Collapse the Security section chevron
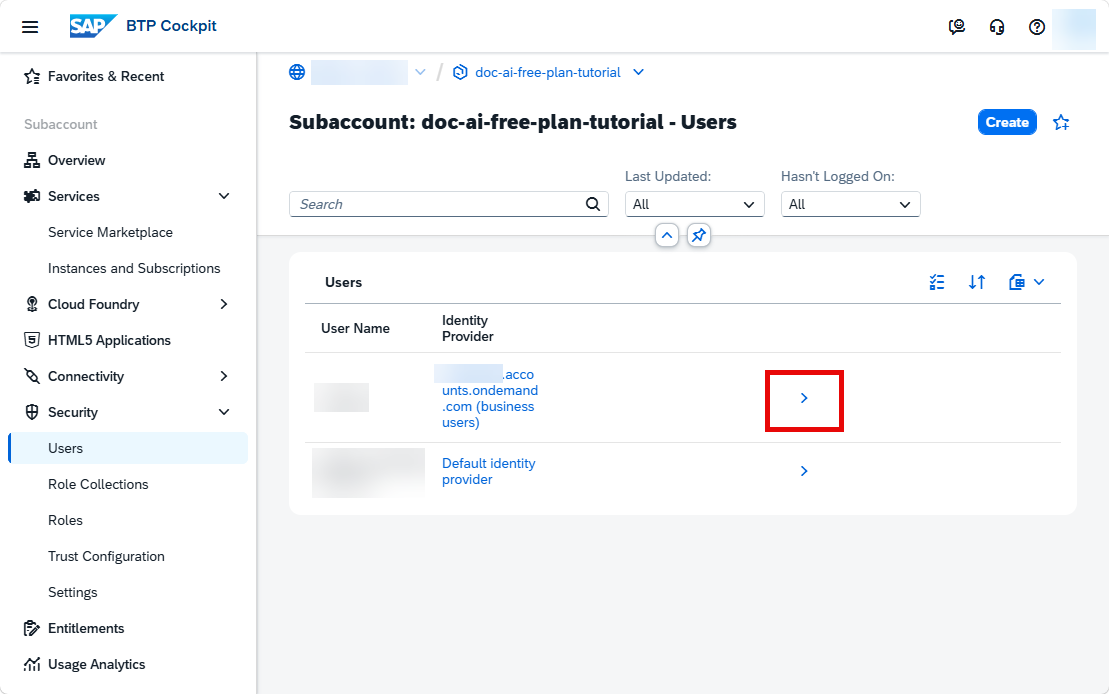Image resolution: width=1109 pixels, height=694 pixels. pos(224,412)
